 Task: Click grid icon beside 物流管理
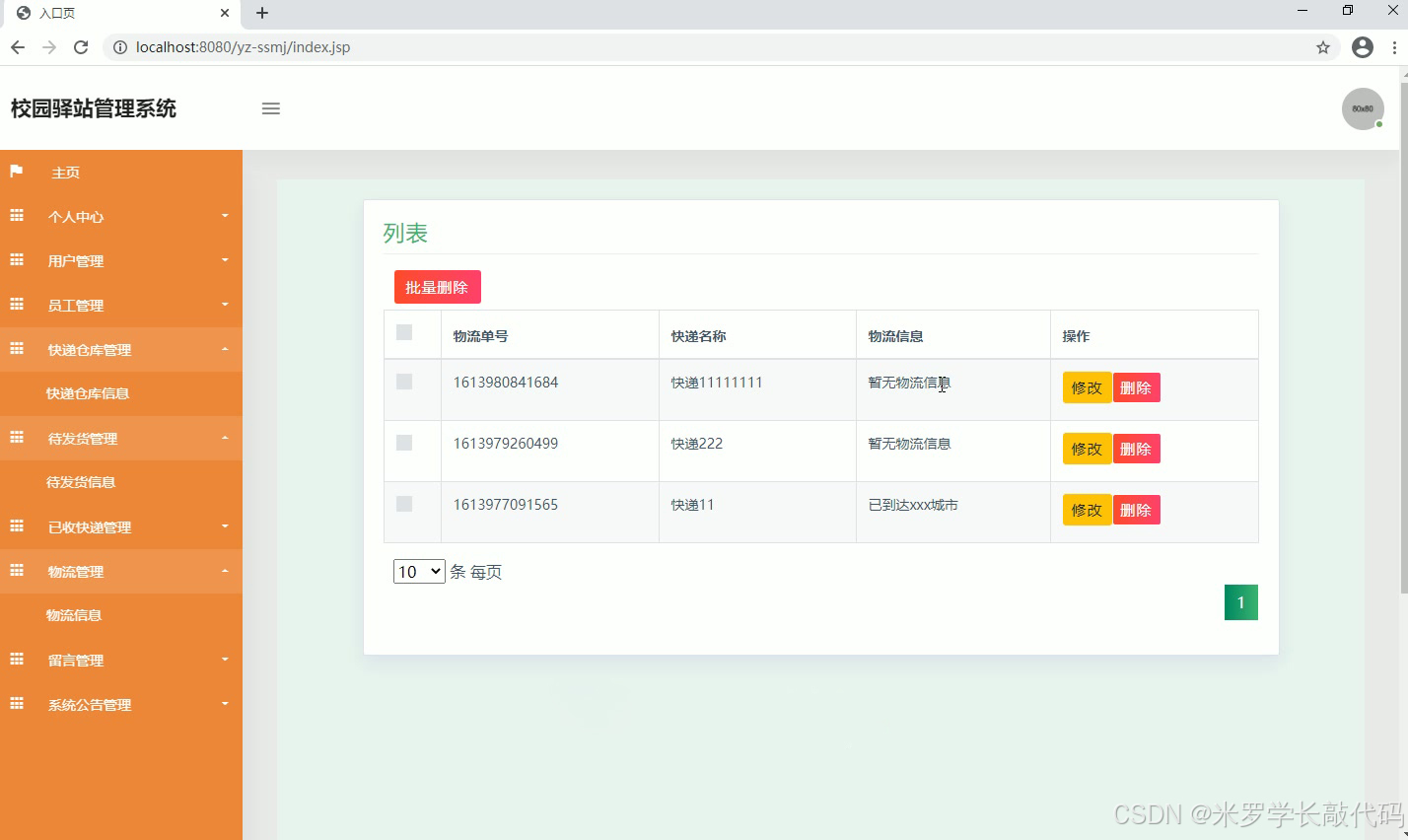click(x=17, y=570)
